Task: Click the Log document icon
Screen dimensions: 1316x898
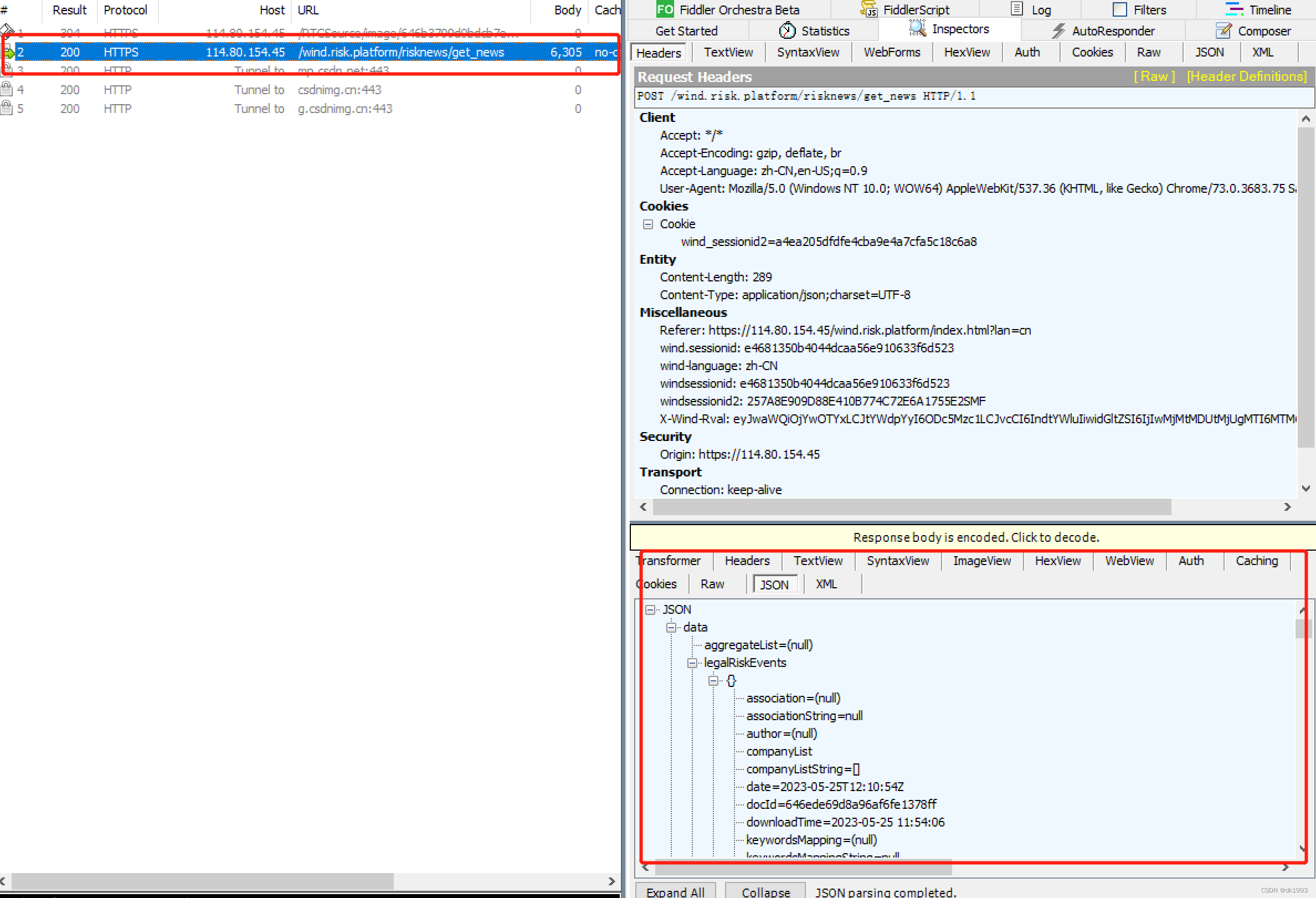Action: [x=1017, y=9]
